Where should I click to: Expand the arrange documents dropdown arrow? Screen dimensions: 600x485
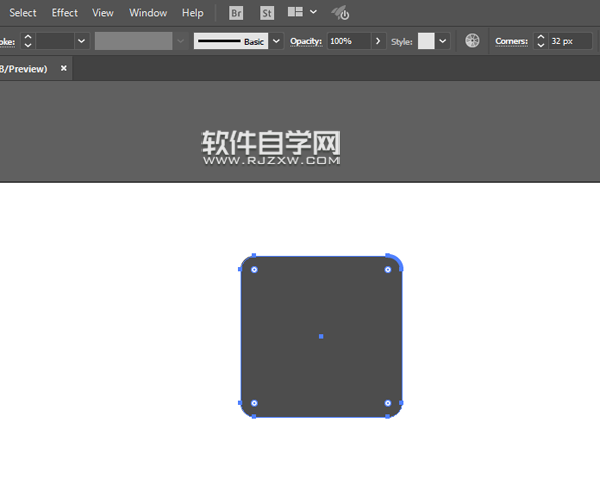coord(314,13)
